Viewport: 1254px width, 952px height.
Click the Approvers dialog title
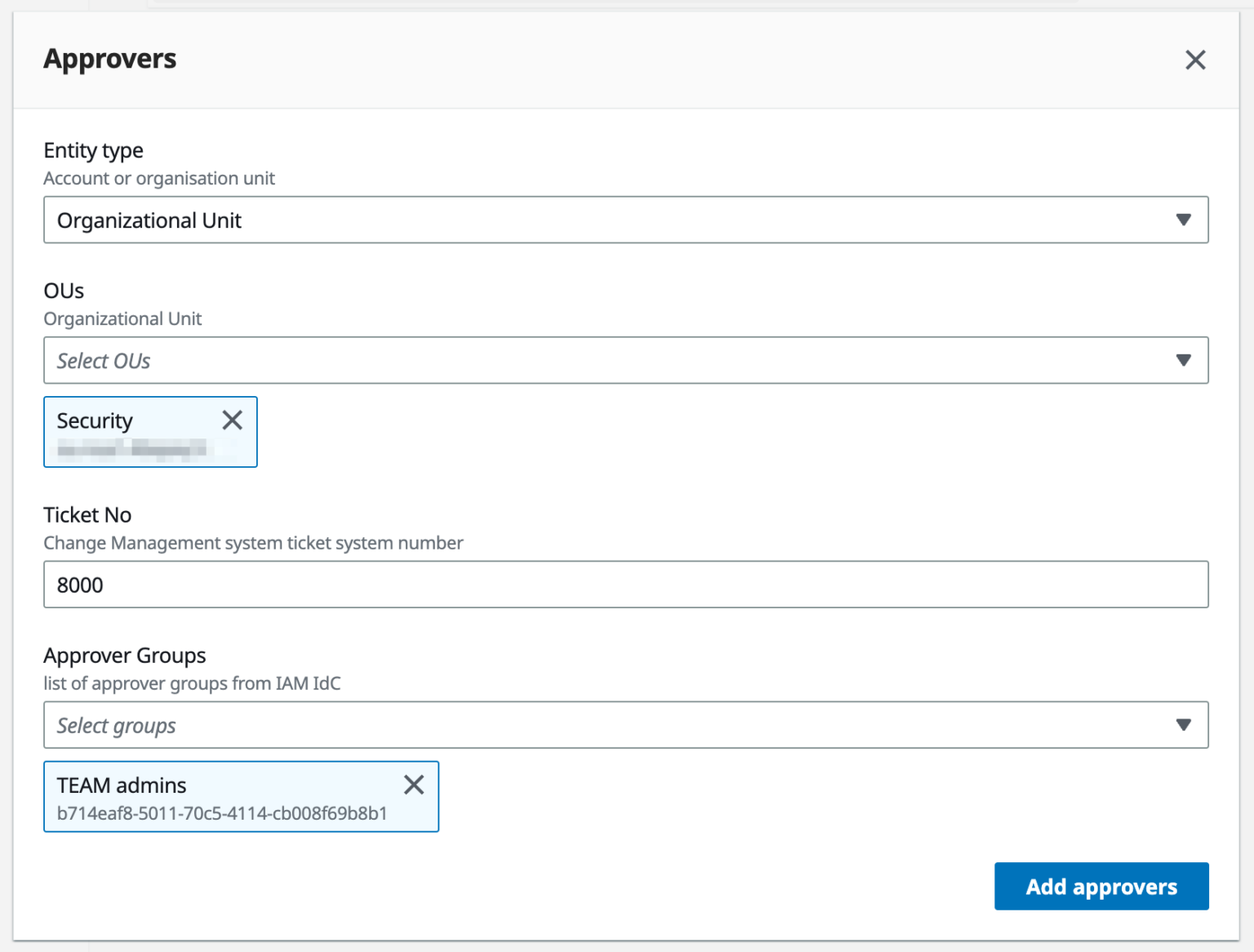coord(110,58)
